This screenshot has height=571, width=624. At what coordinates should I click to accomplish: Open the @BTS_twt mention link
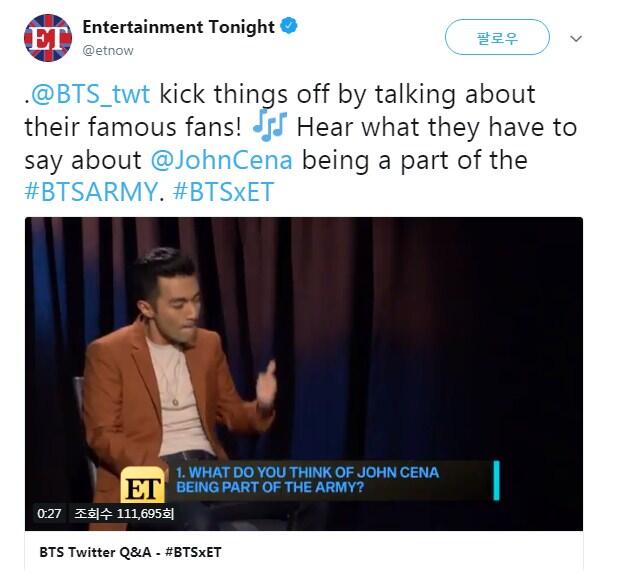click(x=90, y=94)
